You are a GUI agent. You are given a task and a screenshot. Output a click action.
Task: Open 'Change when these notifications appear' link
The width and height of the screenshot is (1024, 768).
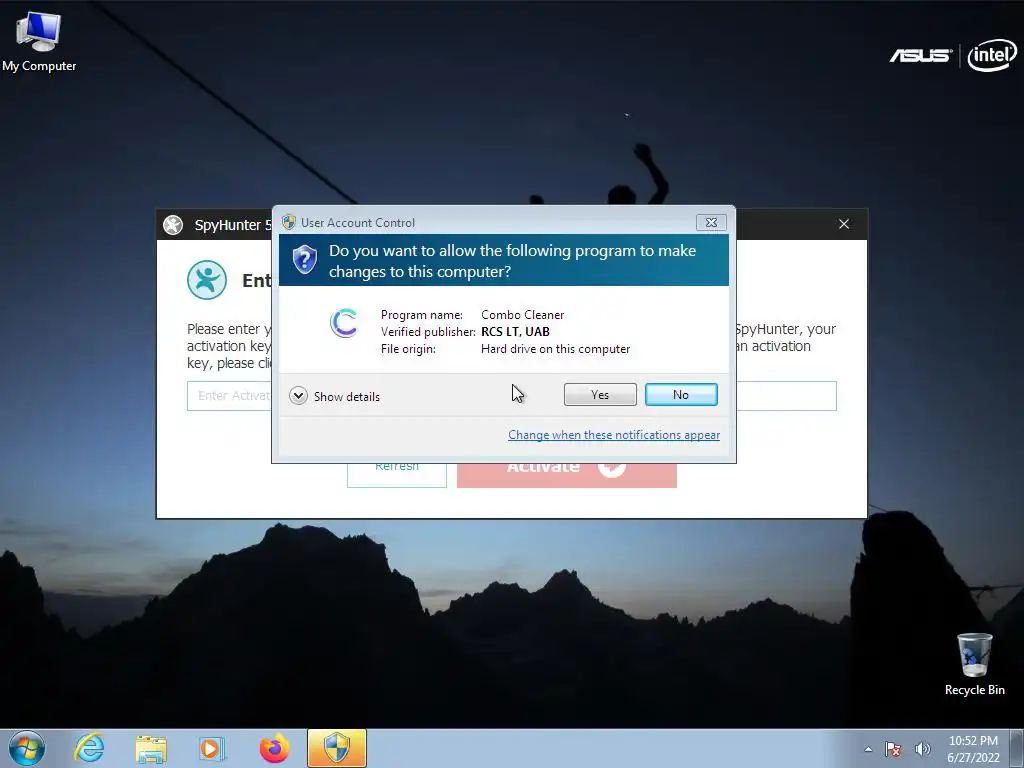614,435
